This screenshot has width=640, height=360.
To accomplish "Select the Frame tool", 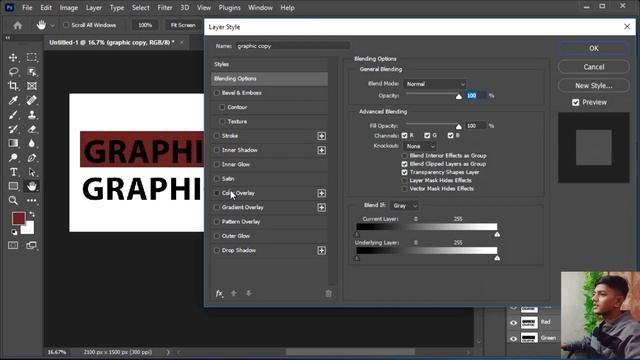I will pyautogui.click(x=31, y=86).
